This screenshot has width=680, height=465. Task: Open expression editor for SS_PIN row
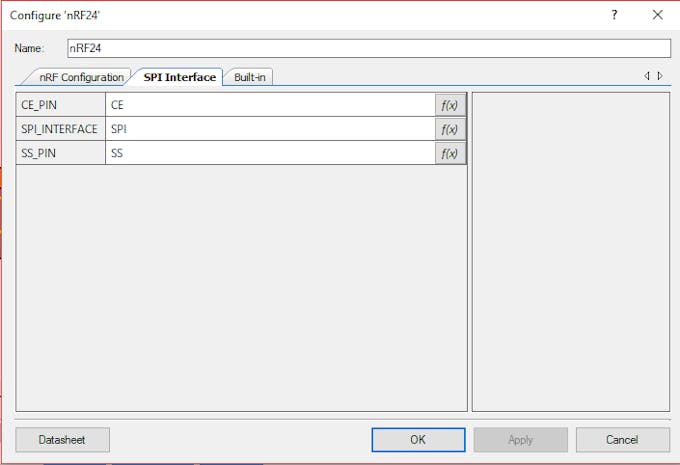(450, 153)
